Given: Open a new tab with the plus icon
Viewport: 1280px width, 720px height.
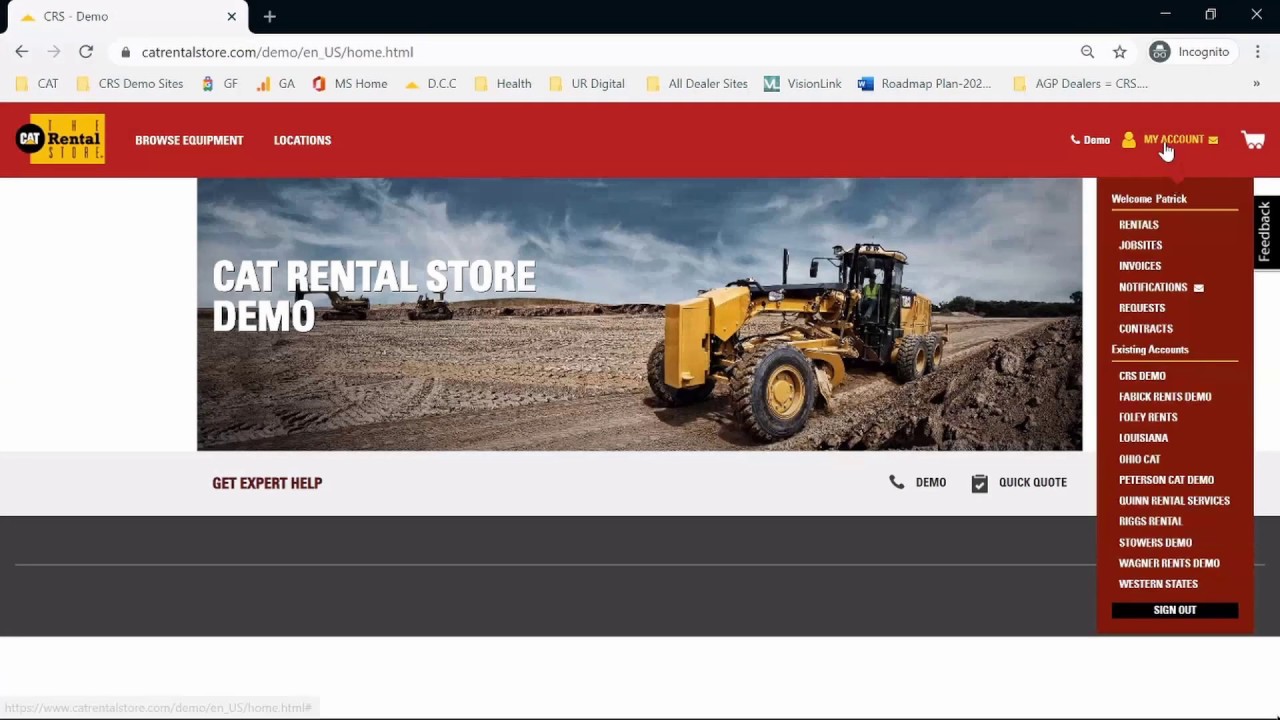Looking at the screenshot, I should click(269, 16).
